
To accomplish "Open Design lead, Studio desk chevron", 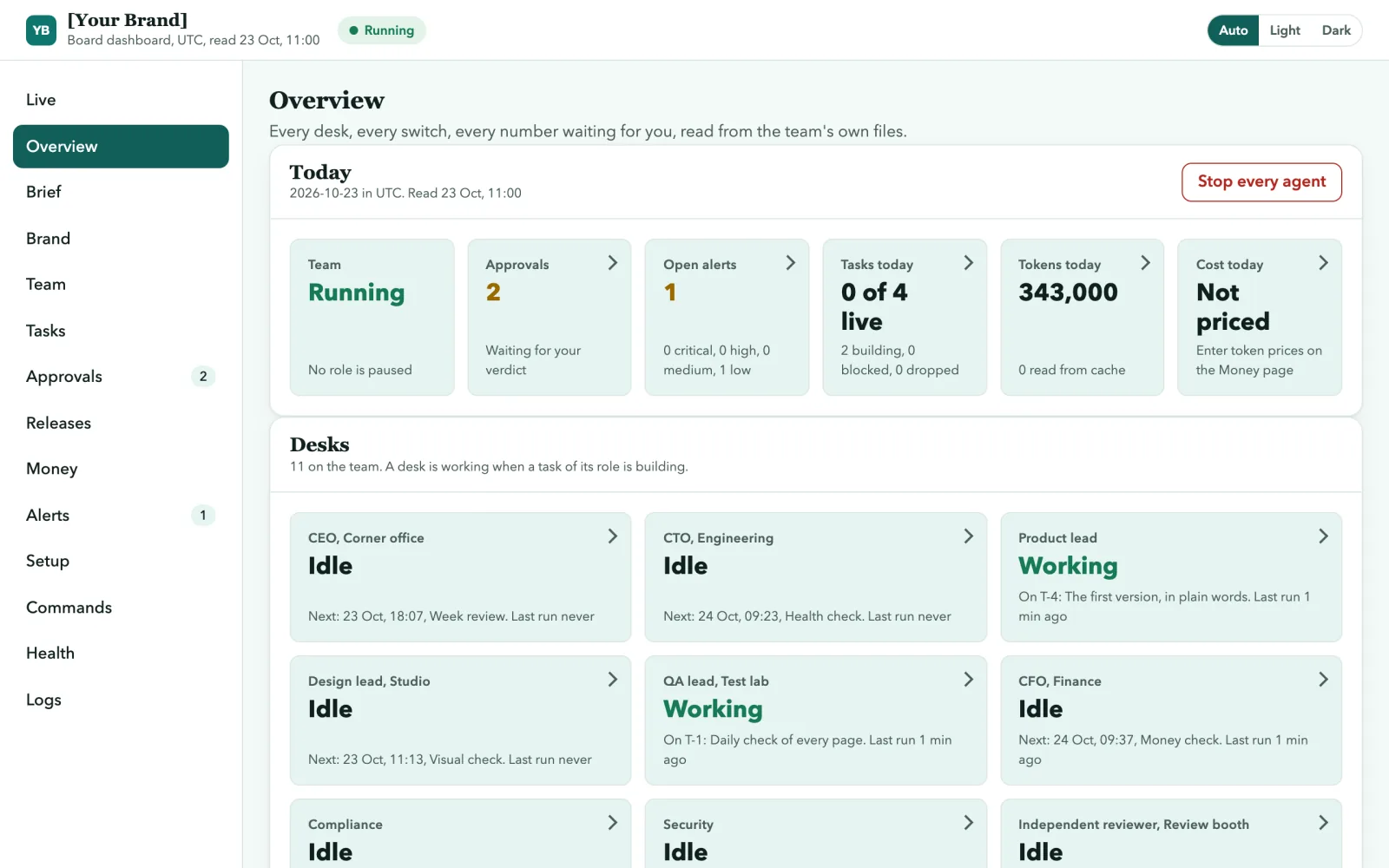I will tap(612, 680).
